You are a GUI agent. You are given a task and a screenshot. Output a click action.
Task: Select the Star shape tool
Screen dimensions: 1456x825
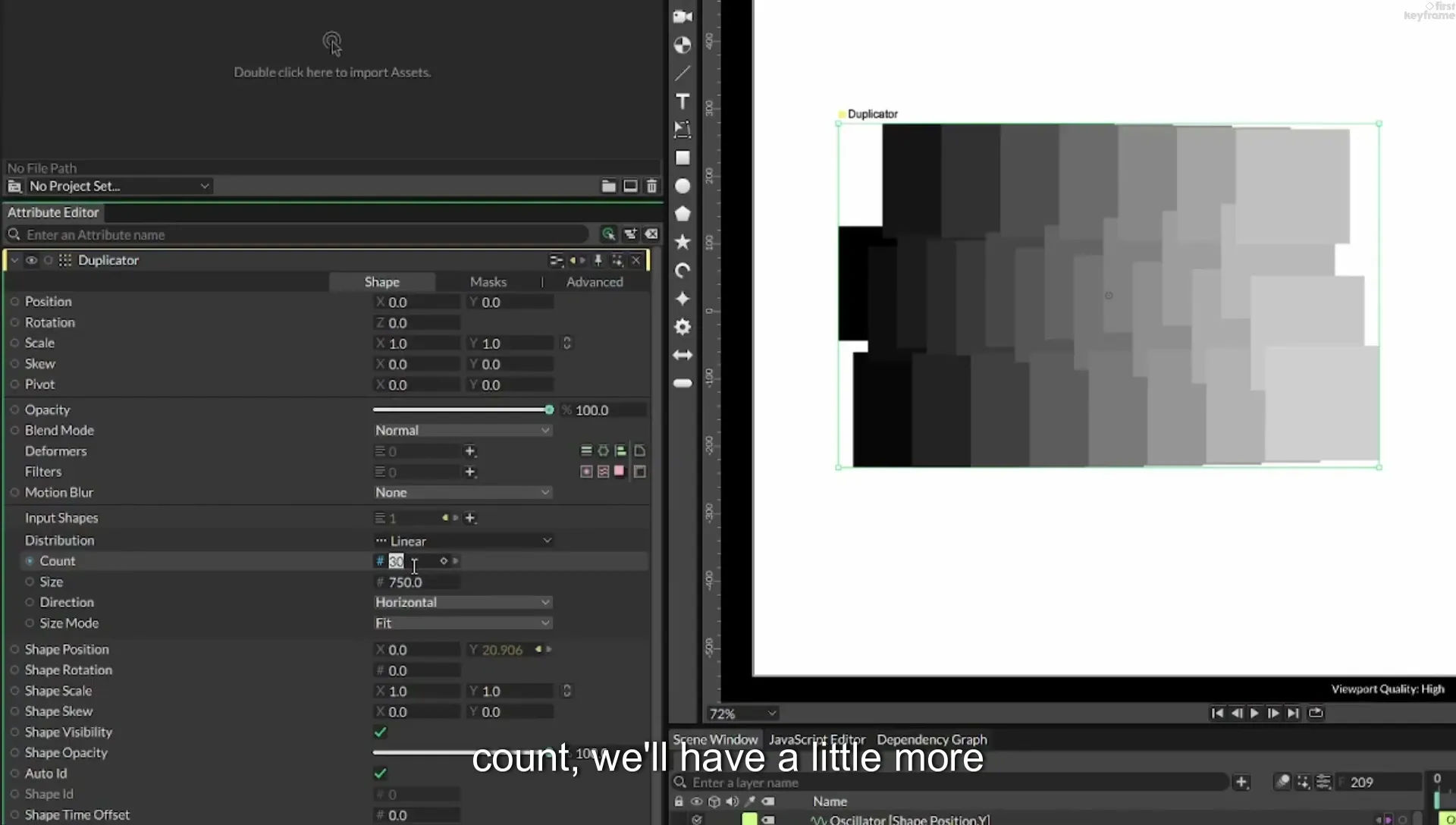tap(682, 242)
